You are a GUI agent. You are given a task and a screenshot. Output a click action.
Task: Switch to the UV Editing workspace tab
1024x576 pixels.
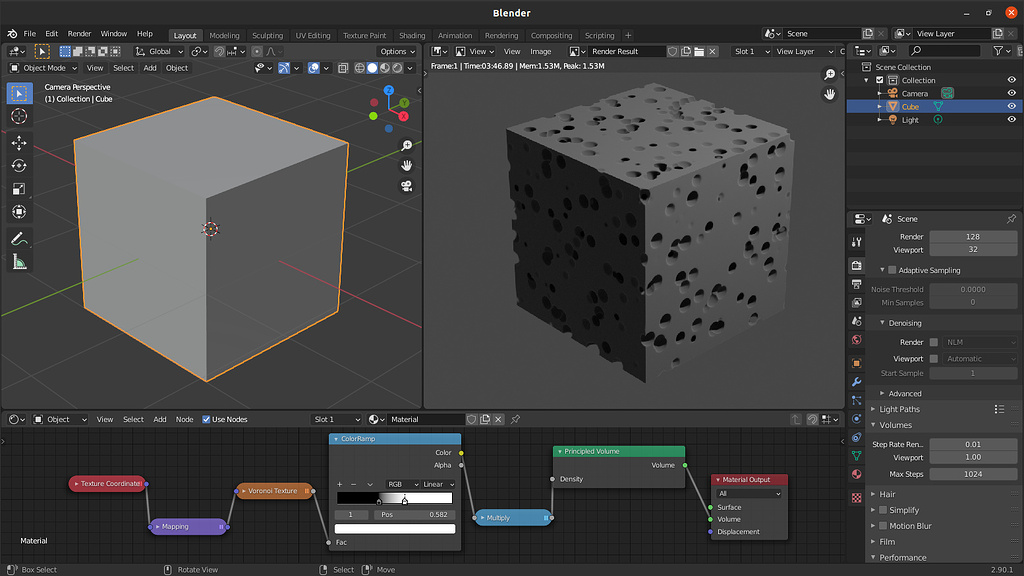[x=313, y=35]
